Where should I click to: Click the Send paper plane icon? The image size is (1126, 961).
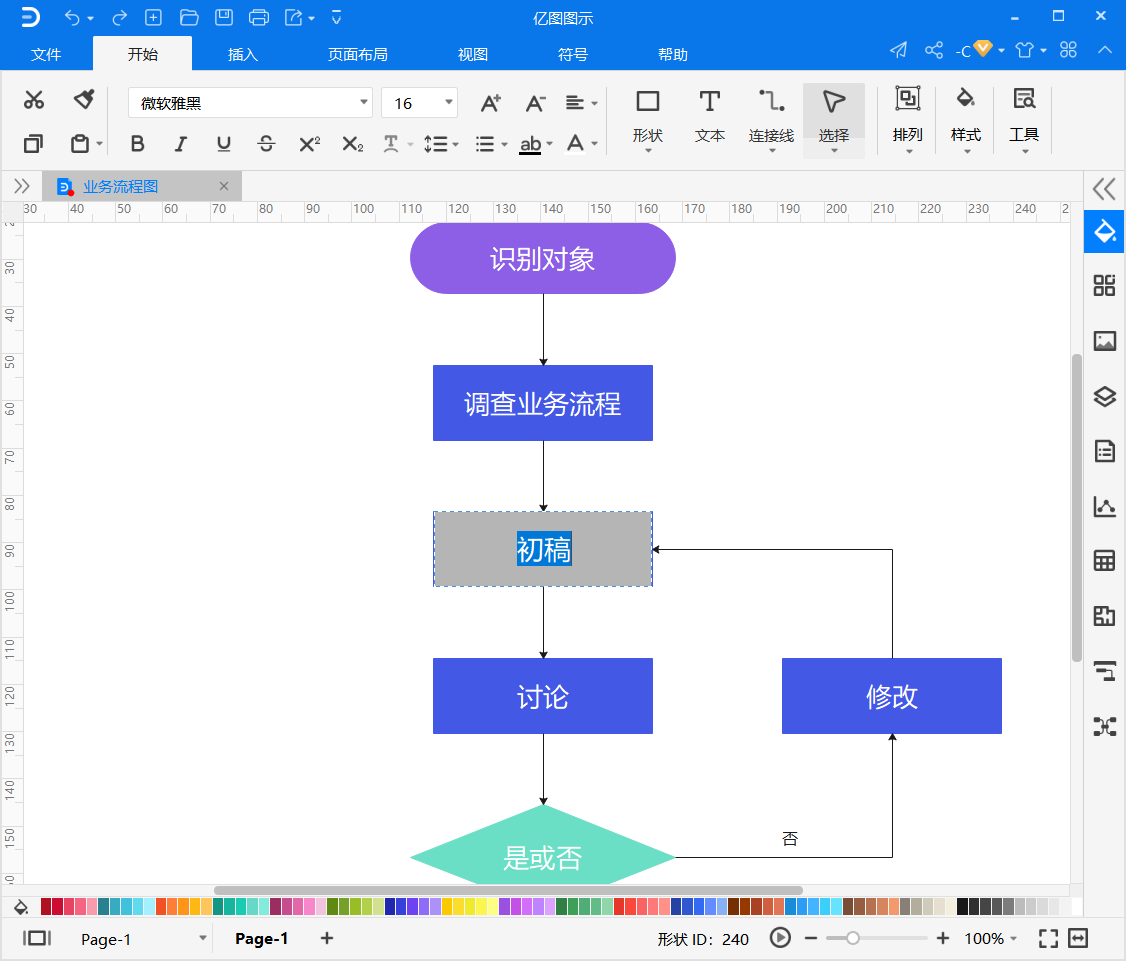point(898,50)
